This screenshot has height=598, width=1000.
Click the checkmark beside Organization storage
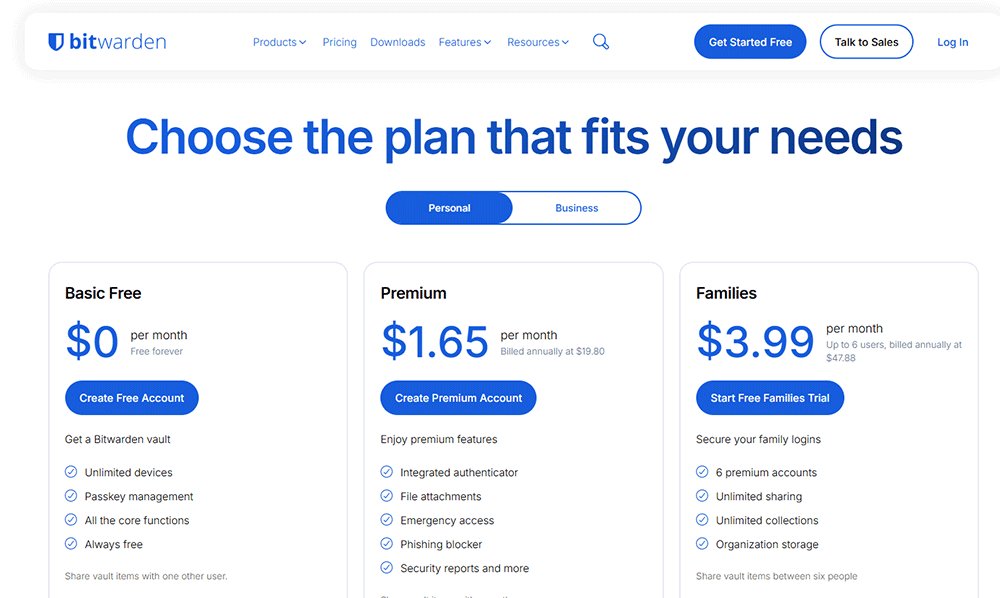point(702,544)
